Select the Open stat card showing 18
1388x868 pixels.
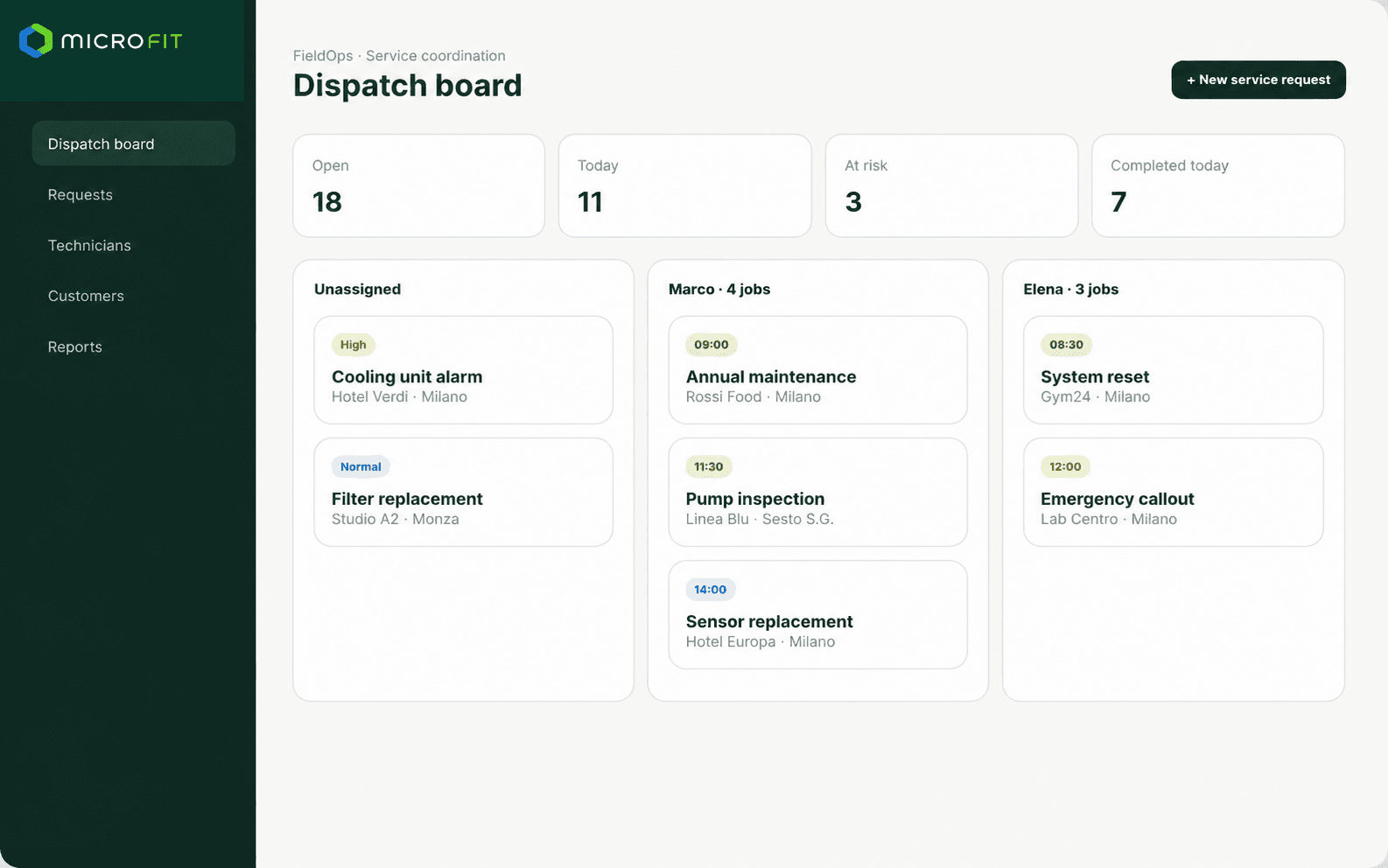click(418, 185)
